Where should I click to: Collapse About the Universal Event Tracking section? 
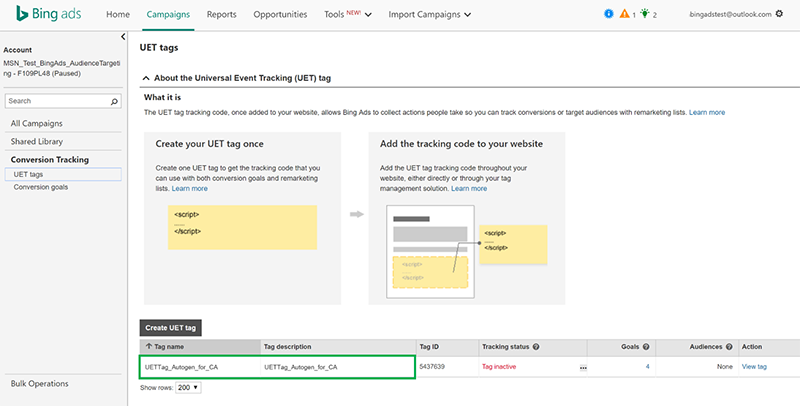click(x=146, y=78)
